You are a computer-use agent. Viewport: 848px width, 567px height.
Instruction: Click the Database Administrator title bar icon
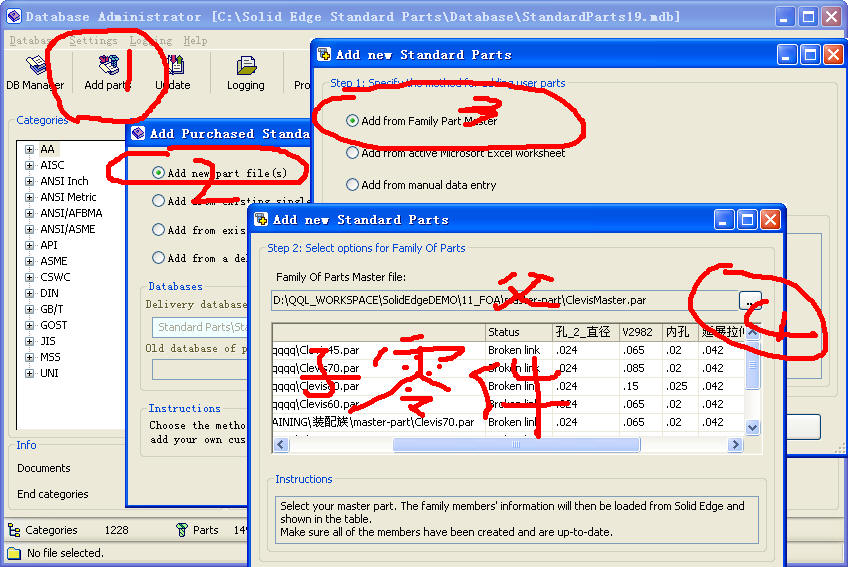coord(14,16)
